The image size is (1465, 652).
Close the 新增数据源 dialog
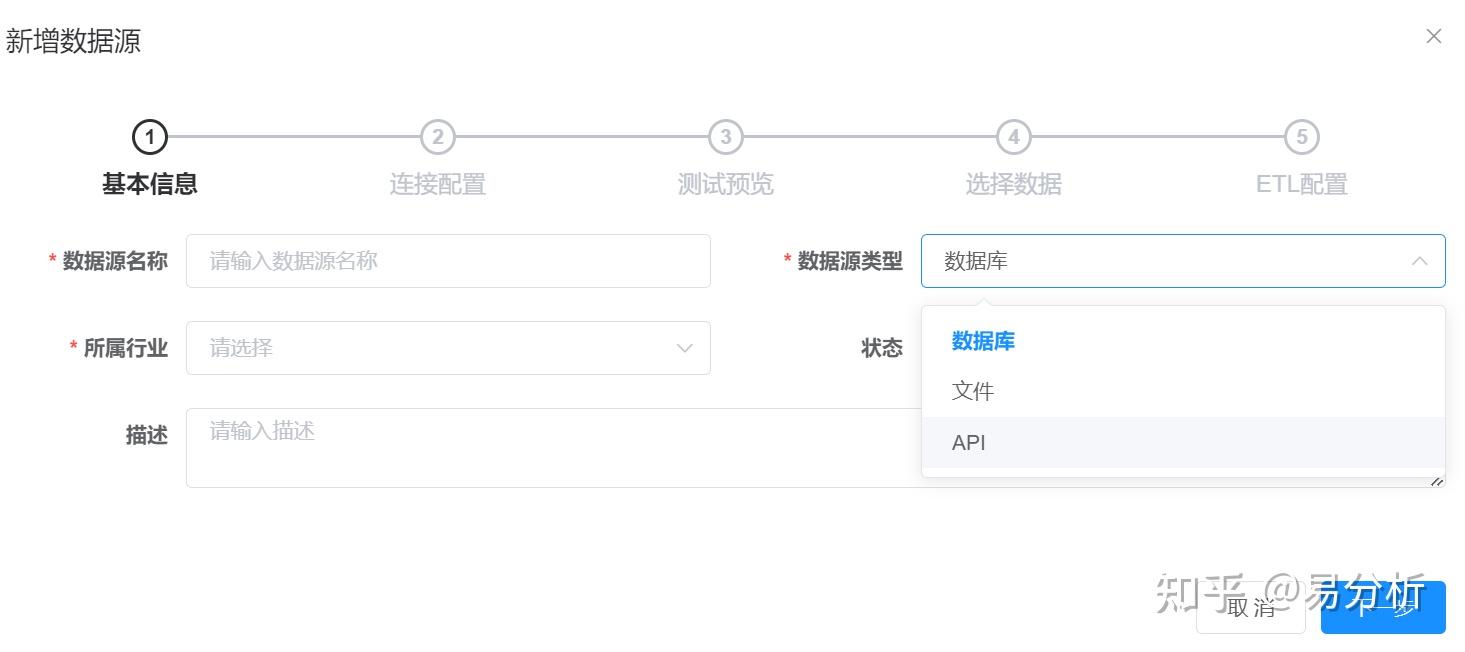[1433, 37]
